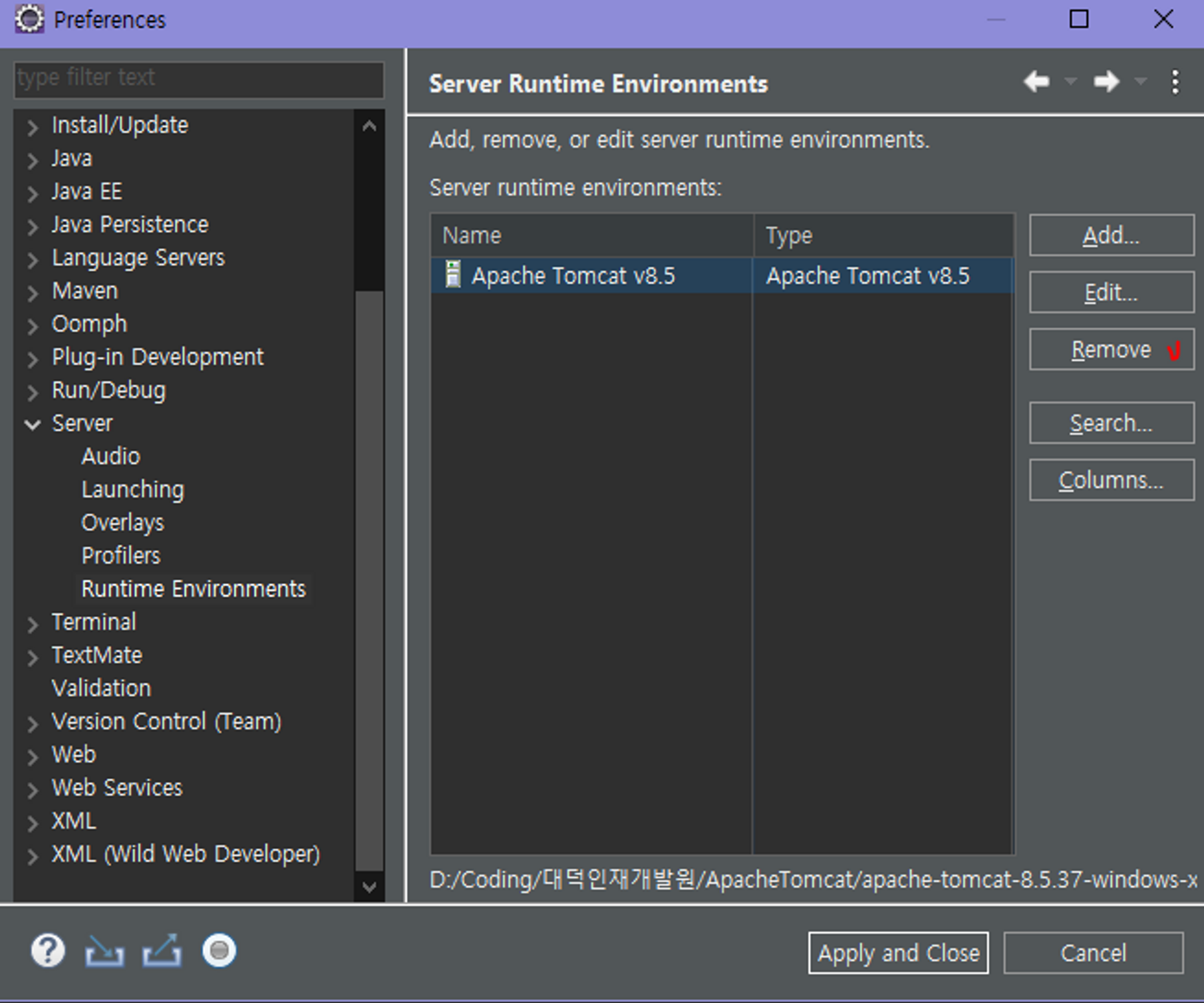Expand the Java Persistence node

pos(33,226)
